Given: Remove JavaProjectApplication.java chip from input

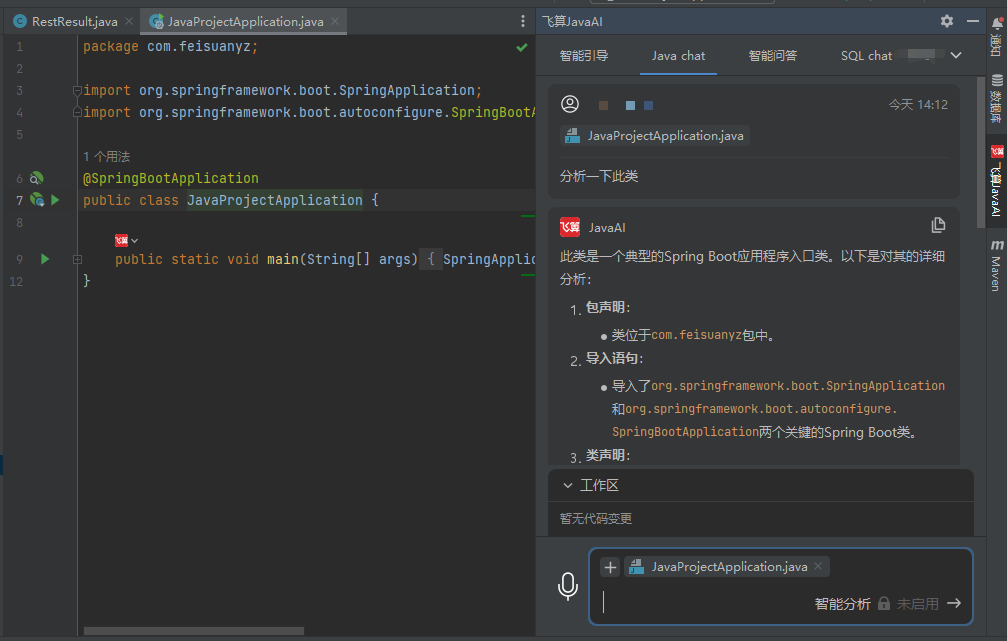Looking at the screenshot, I should coord(818,566).
